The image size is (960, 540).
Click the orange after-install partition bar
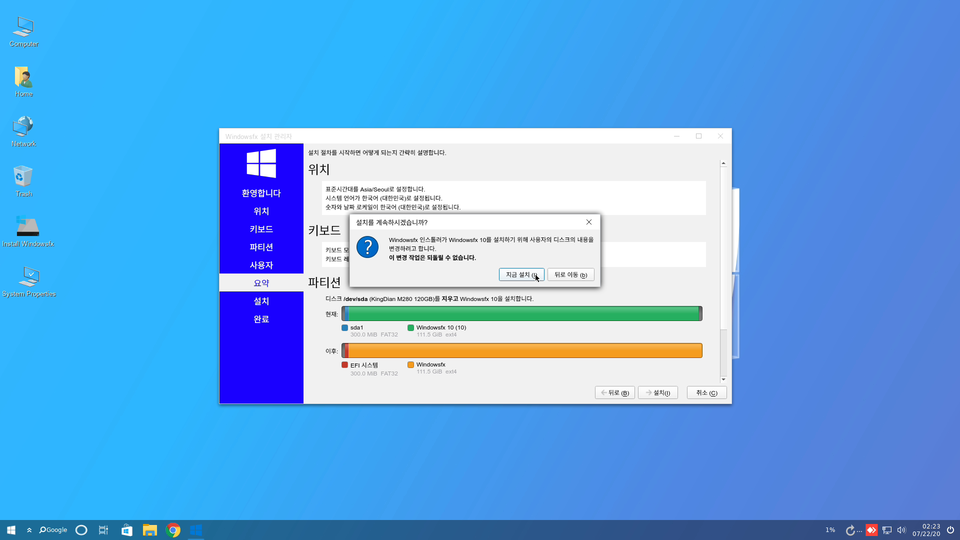coord(522,350)
